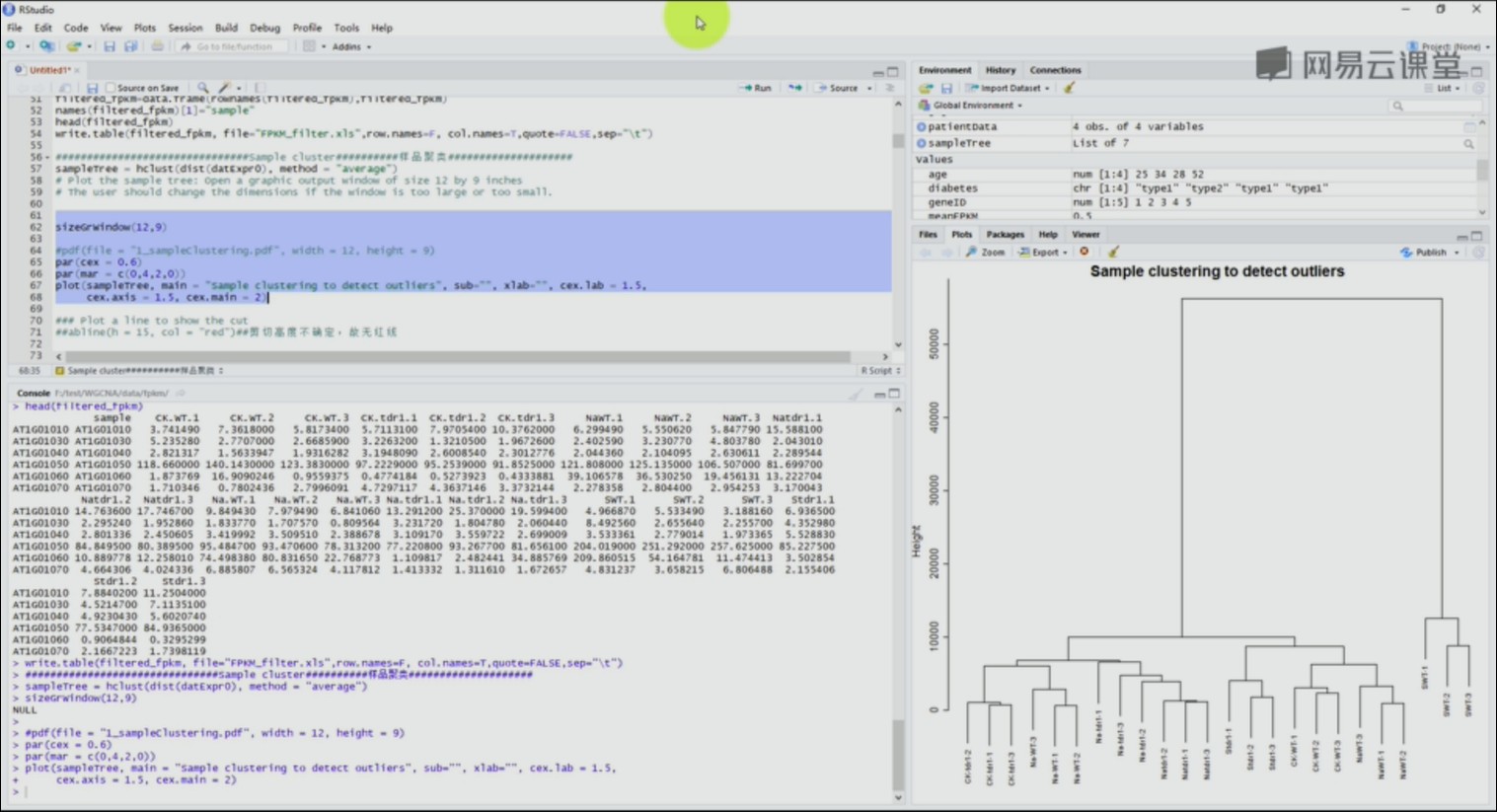Click the Publish button
This screenshot has width=1497, height=812.
1423,253
